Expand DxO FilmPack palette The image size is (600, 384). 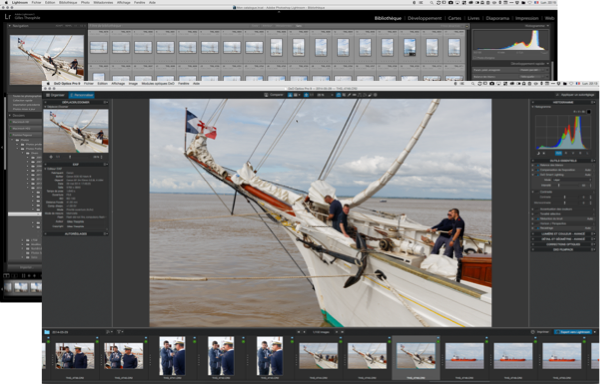[563, 249]
